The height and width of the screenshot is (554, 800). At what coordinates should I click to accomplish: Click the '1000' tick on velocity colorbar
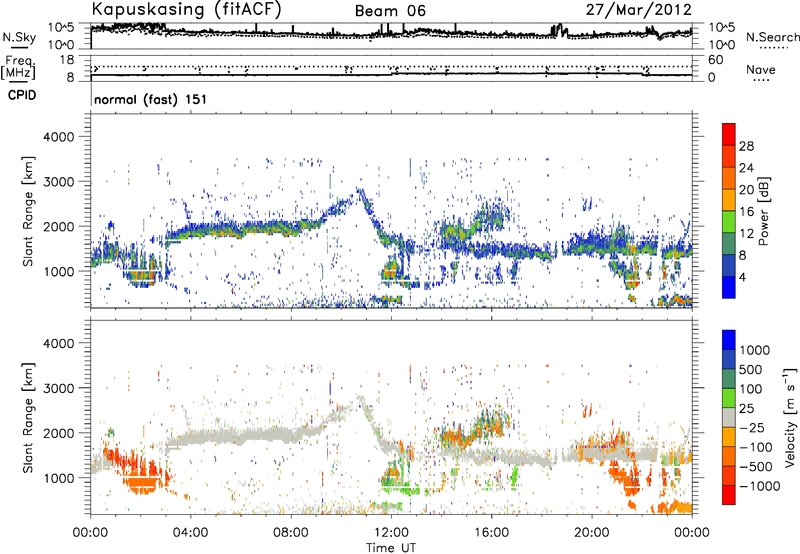click(x=755, y=350)
